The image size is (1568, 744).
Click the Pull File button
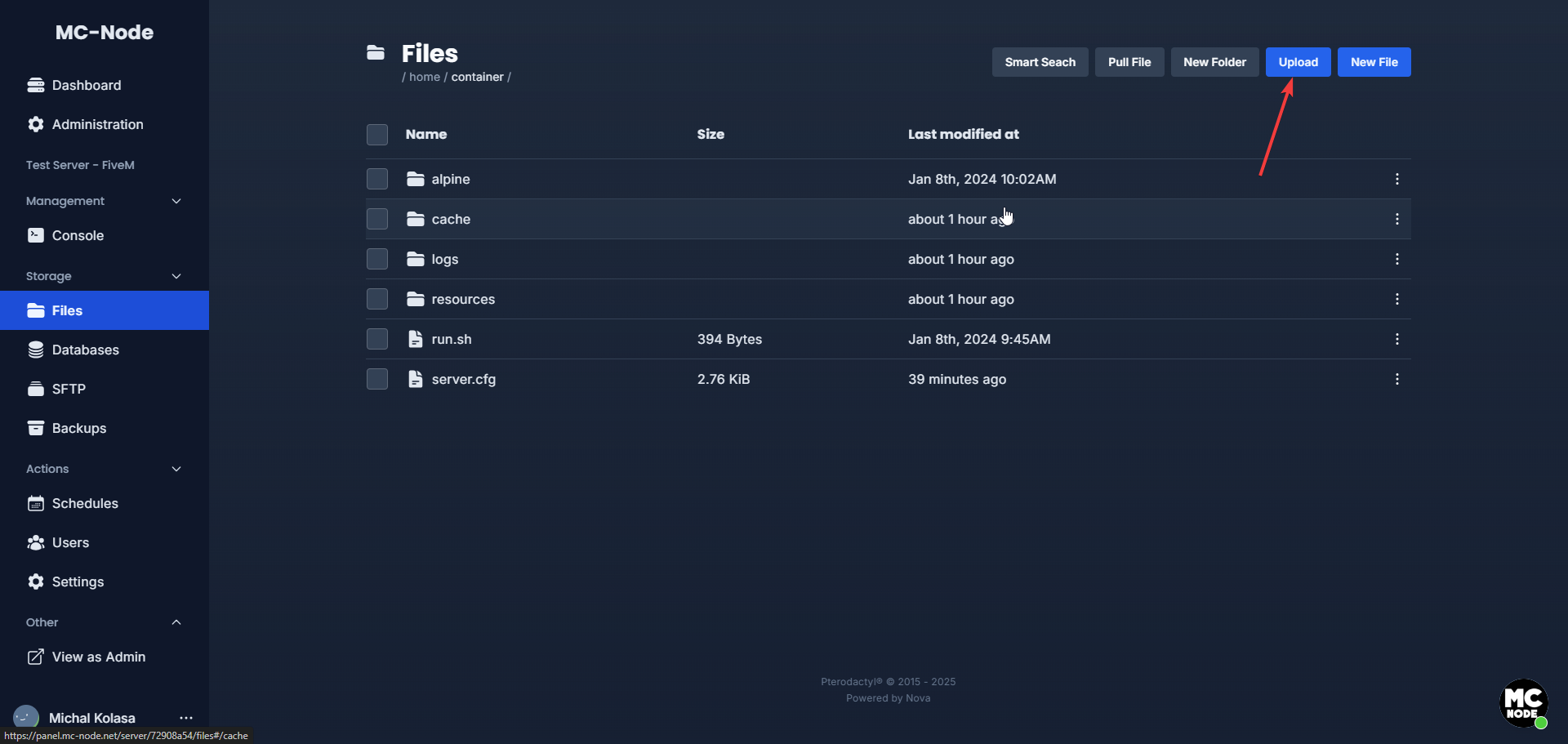1129,62
